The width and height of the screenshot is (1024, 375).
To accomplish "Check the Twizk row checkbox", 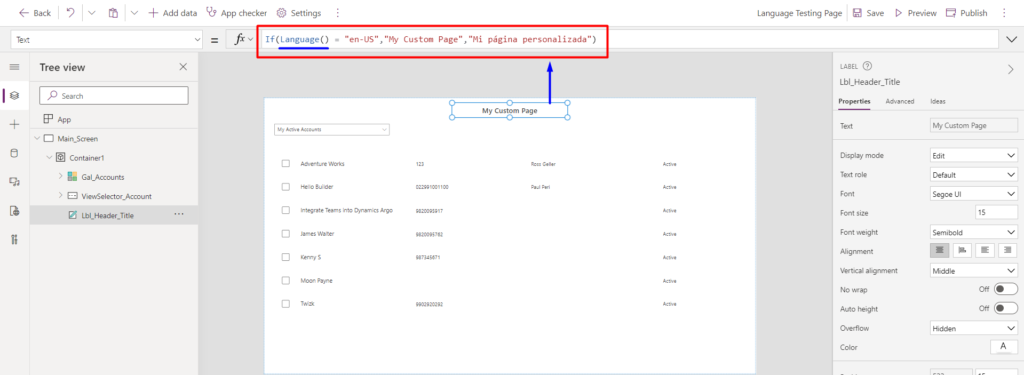I will tap(285, 304).
